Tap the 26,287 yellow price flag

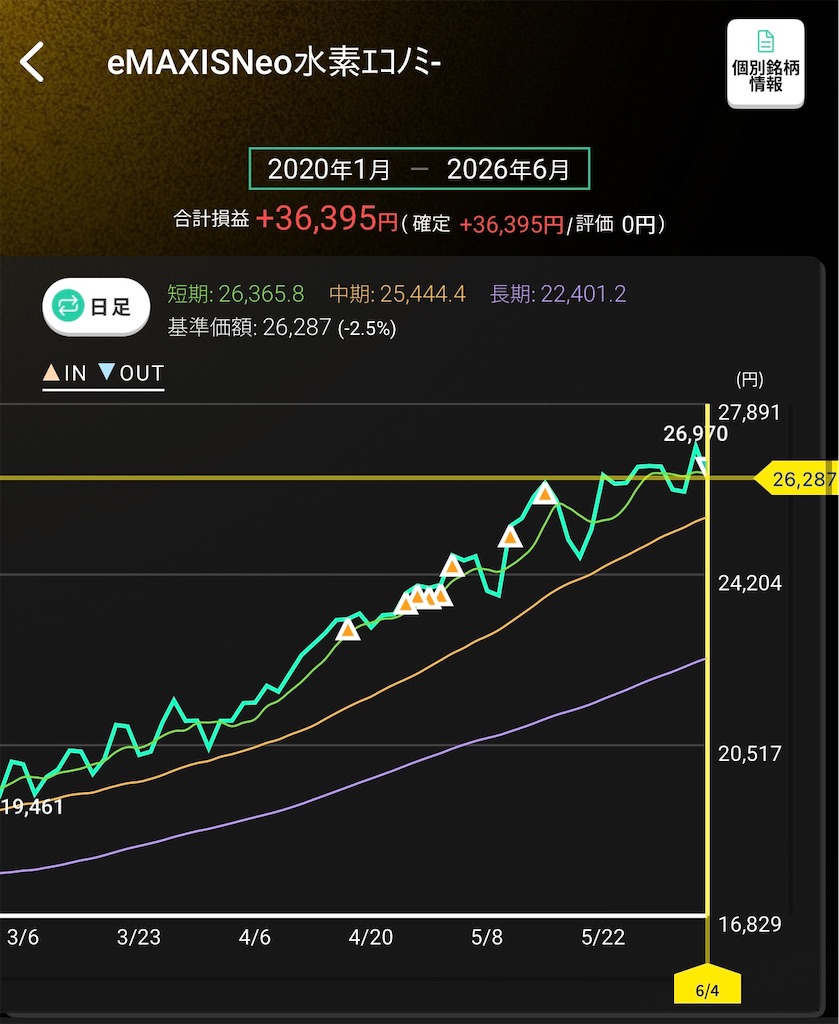coord(797,479)
